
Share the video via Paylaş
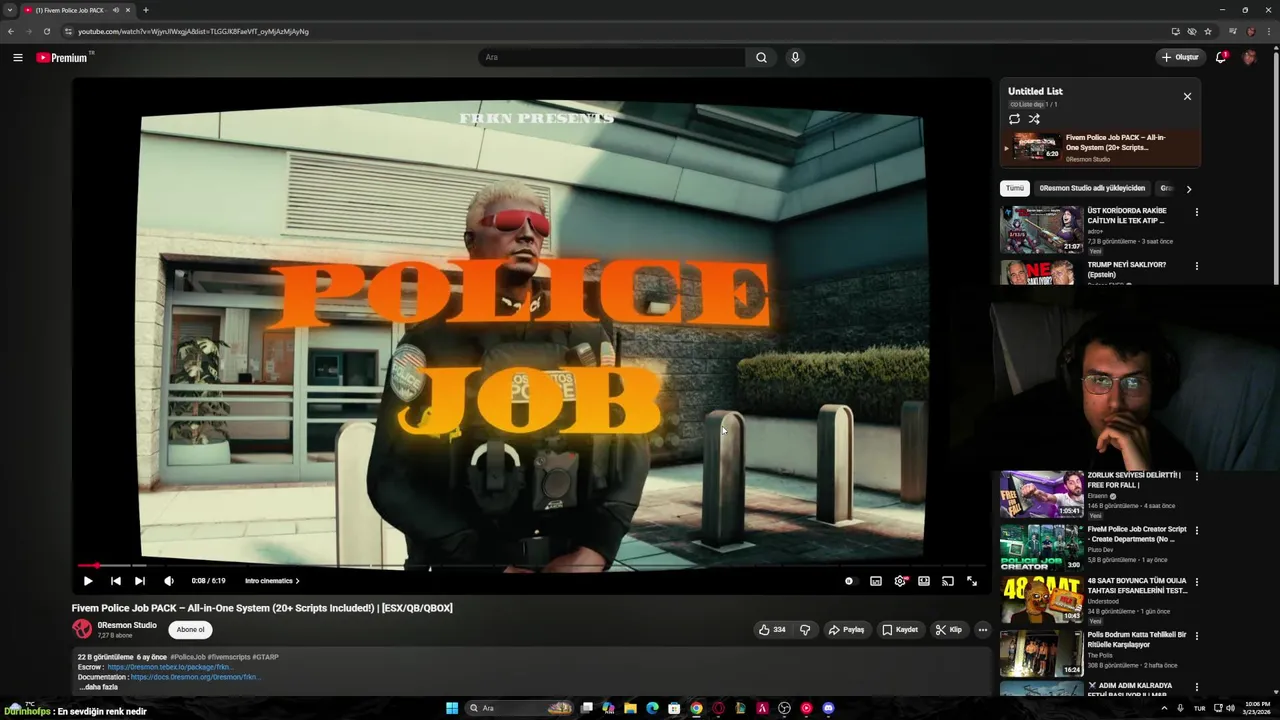(846, 630)
